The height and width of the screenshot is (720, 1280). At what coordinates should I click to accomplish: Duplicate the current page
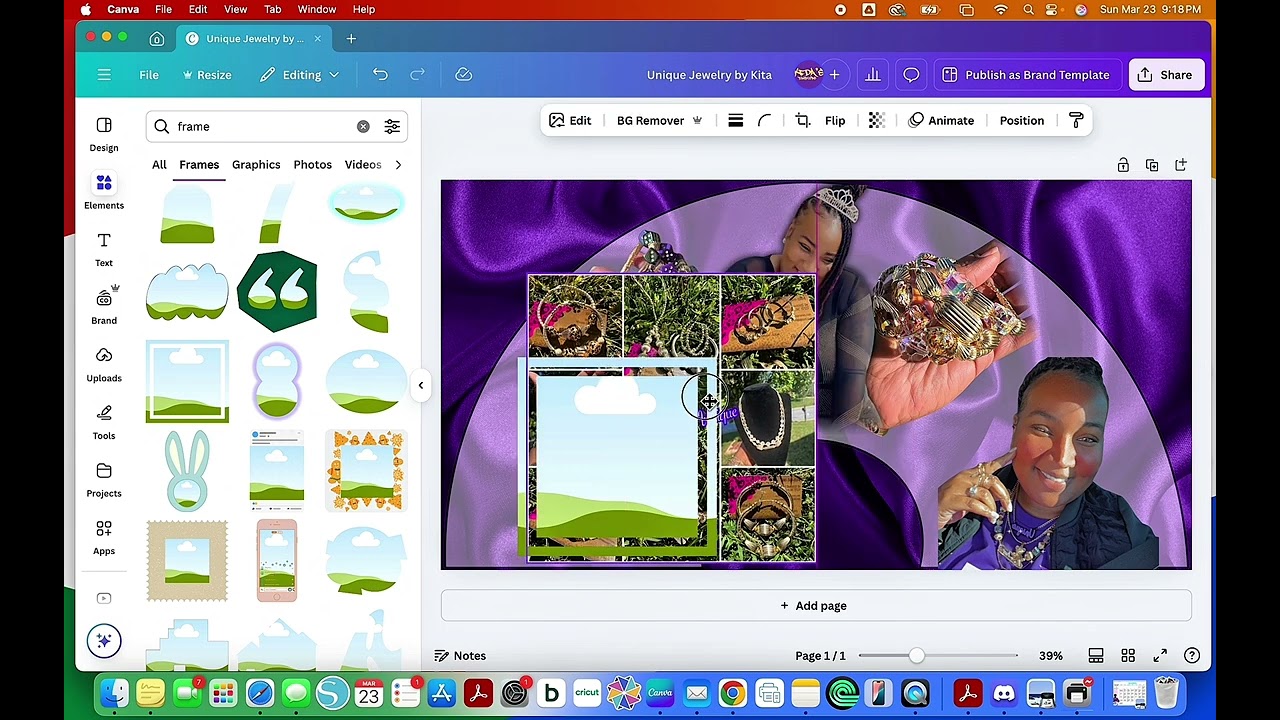1152,165
